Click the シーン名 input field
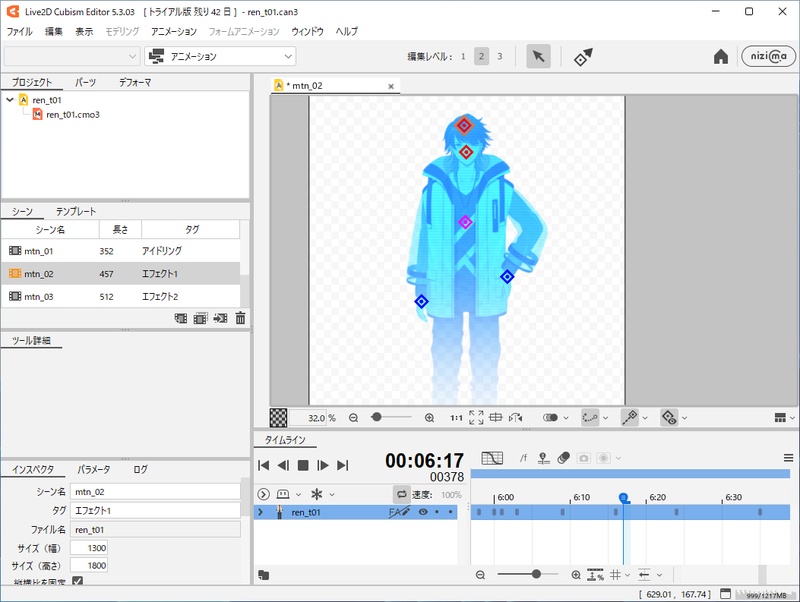This screenshot has height=602, width=800. point(155,492)
